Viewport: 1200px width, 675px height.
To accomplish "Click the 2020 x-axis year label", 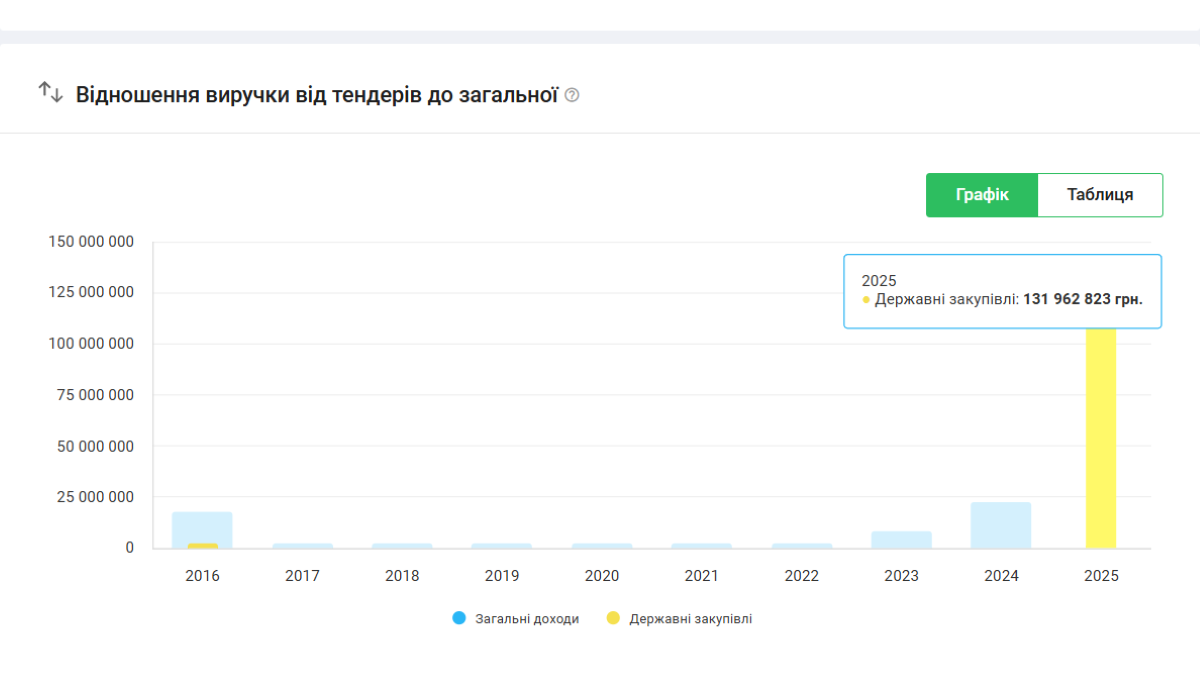I will (602, 576).
